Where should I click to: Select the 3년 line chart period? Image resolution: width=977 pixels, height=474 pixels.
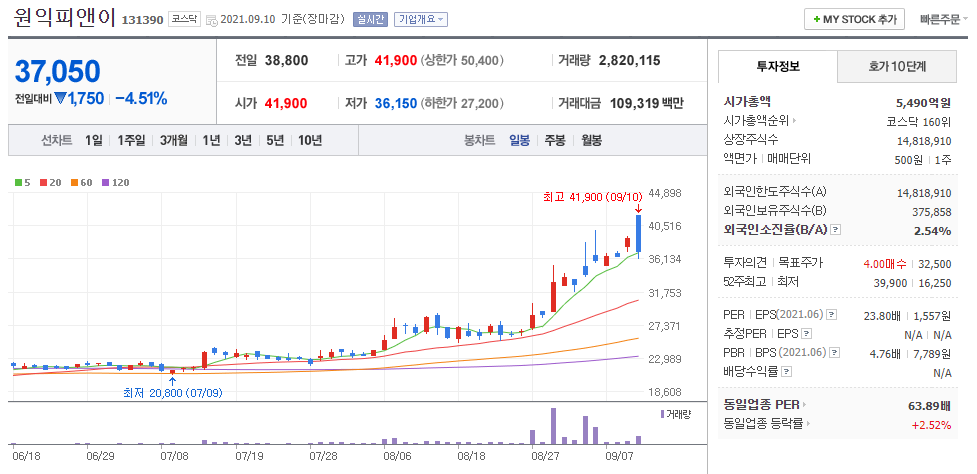click(243, 140)
